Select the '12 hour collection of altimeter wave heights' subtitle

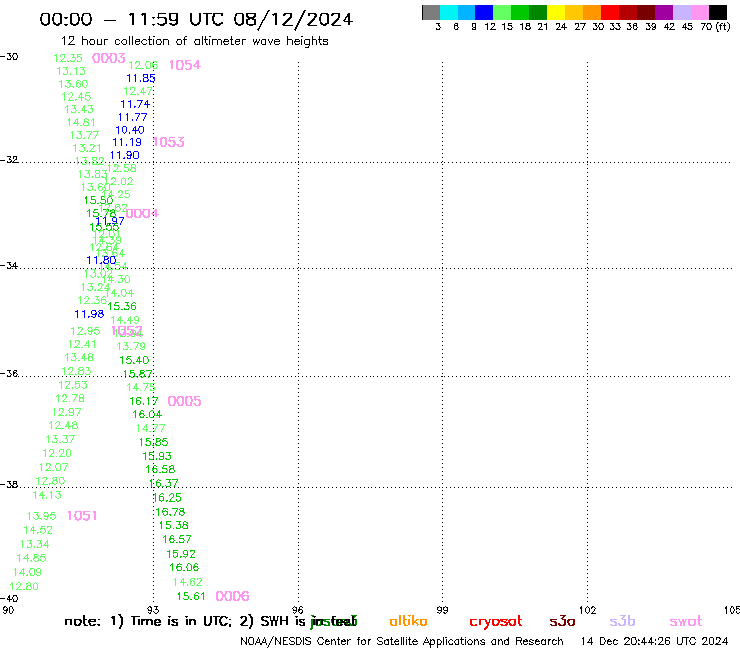pyautogui.click(x=194, y=41)
